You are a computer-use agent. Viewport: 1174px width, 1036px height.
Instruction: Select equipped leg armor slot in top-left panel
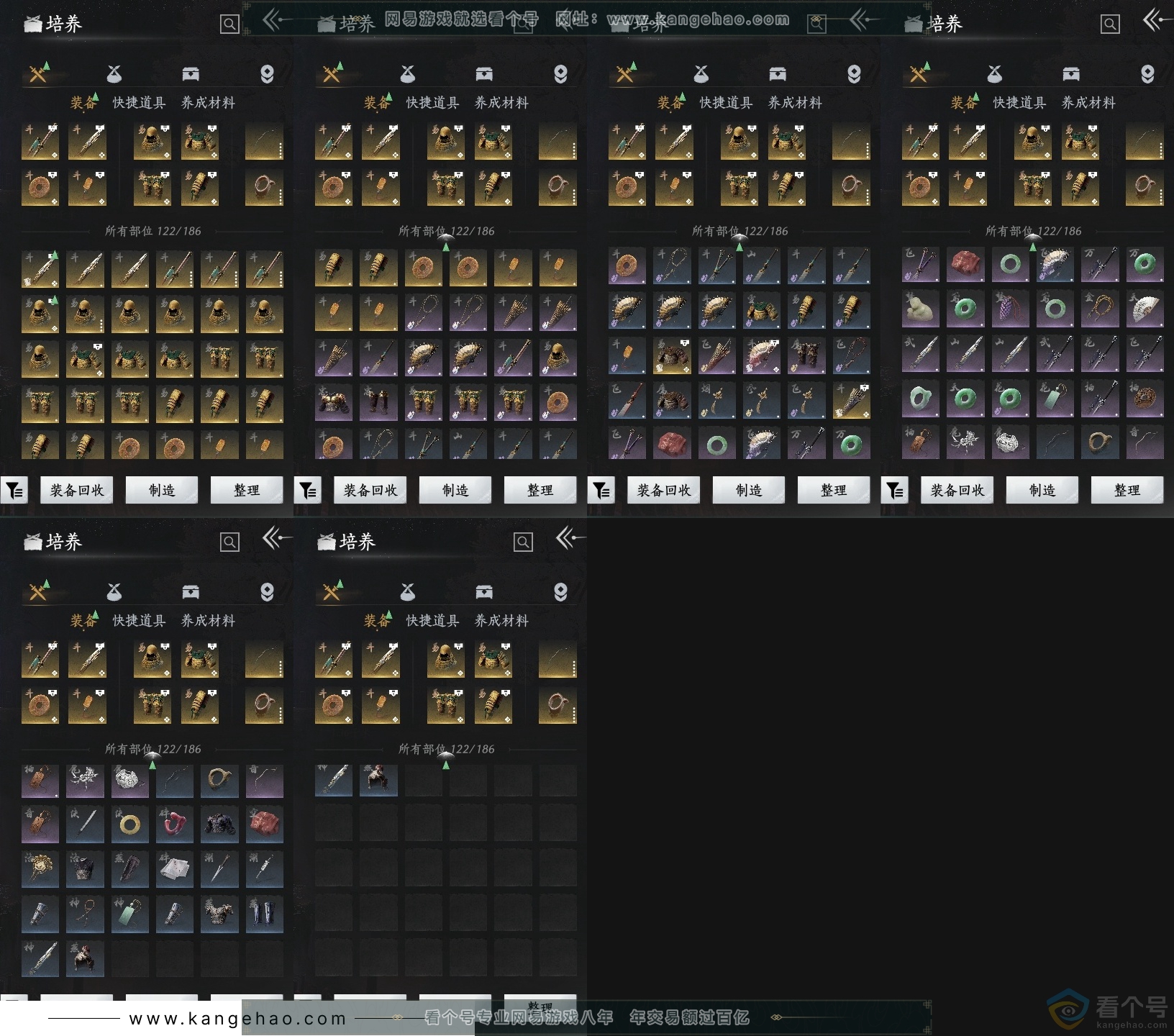click(153, 187)
